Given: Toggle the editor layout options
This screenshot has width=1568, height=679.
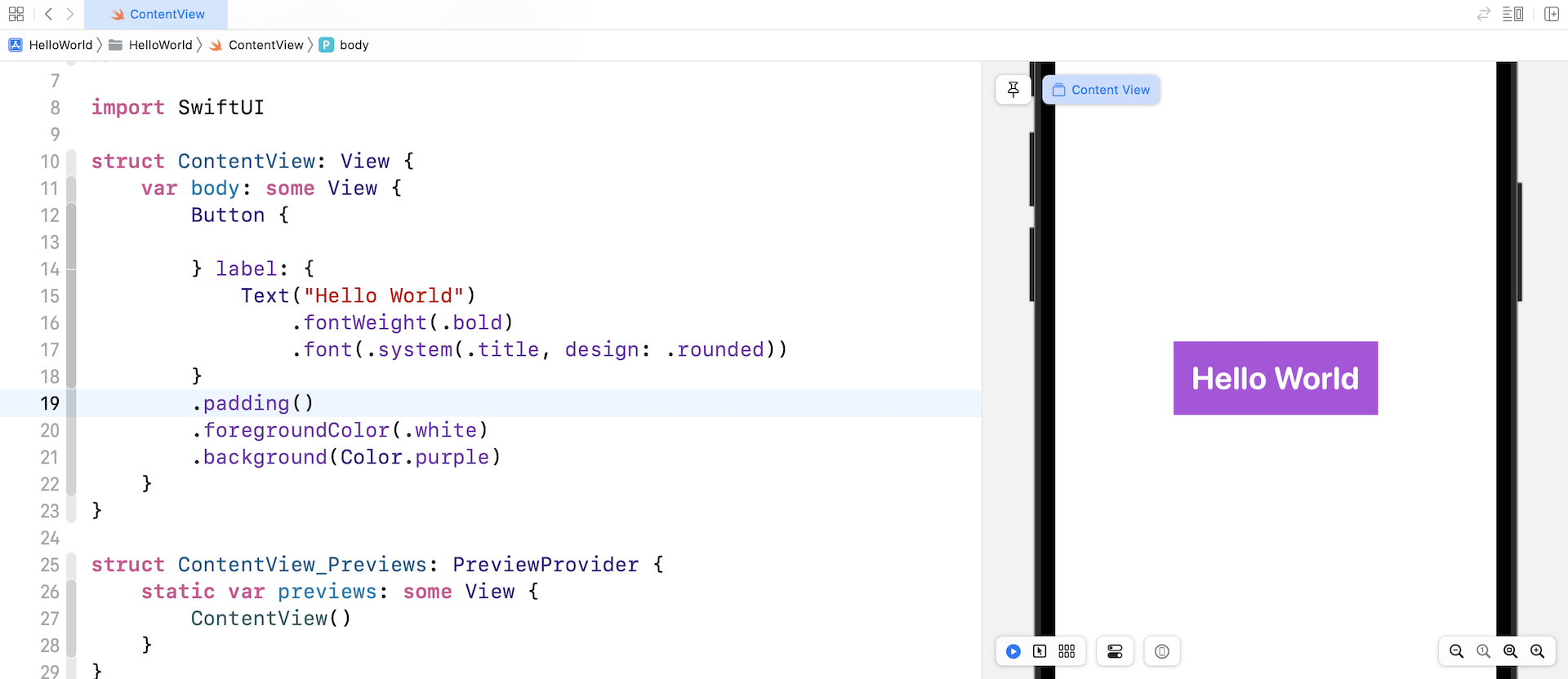Looking at the screenshot, I should pos(1512,14).
